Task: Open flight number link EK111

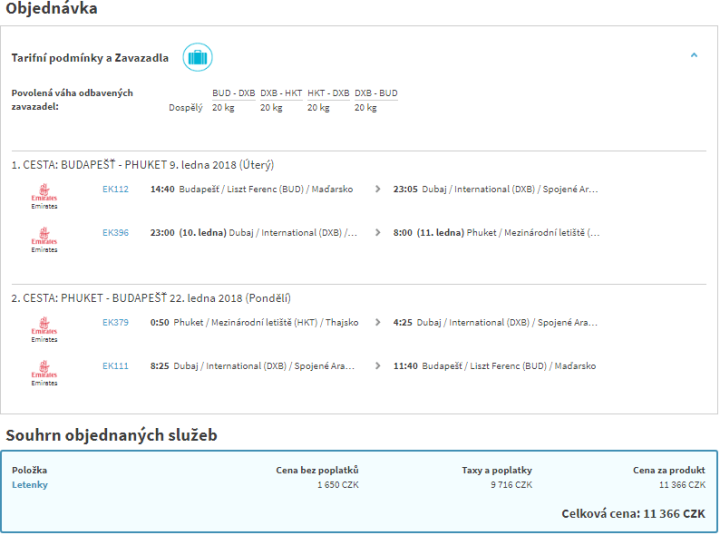Action: [x=115, y=366]
